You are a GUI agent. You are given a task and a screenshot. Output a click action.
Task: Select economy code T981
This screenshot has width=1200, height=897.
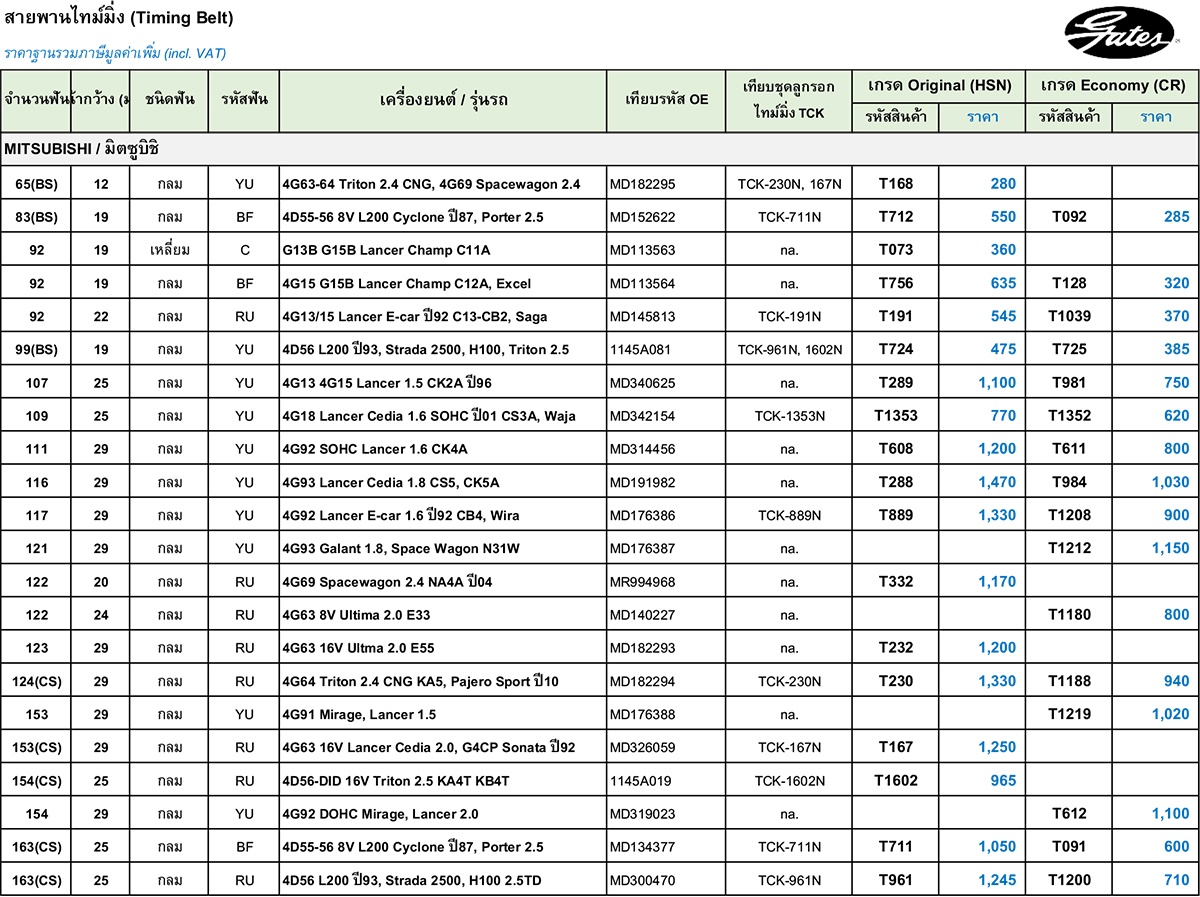1069,382
